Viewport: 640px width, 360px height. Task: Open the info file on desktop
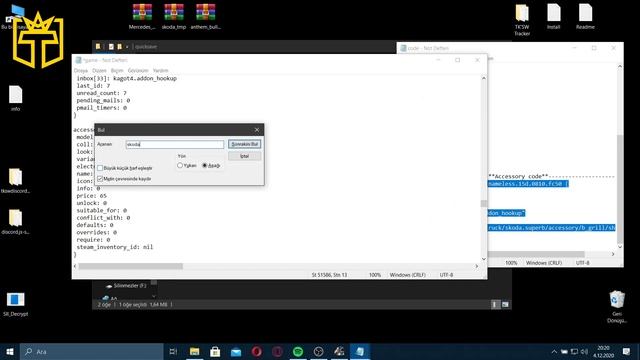click(x=16, y=98)
